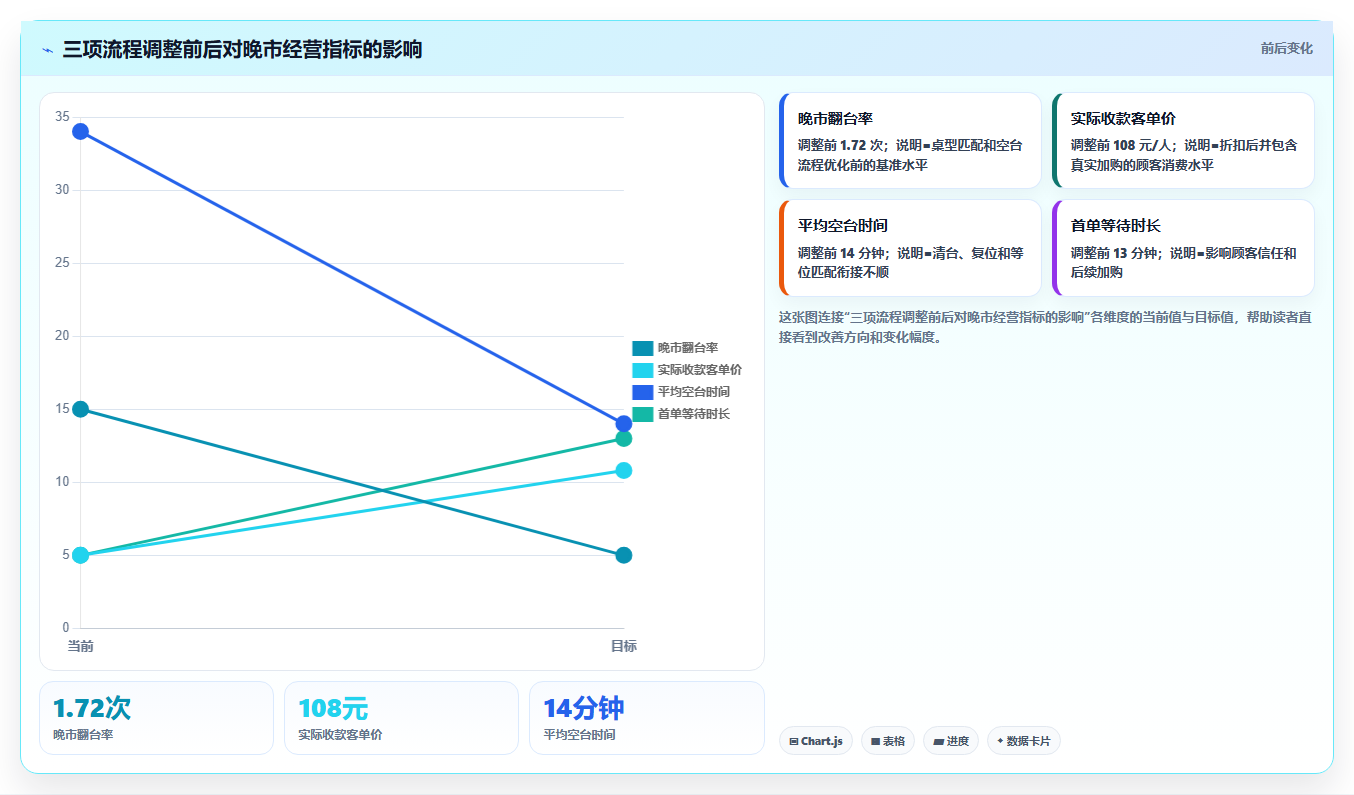The width and height of the screenshot is (1354, 795).
Task: Click the 平均空台时间 legend color box
Action: 642,392
